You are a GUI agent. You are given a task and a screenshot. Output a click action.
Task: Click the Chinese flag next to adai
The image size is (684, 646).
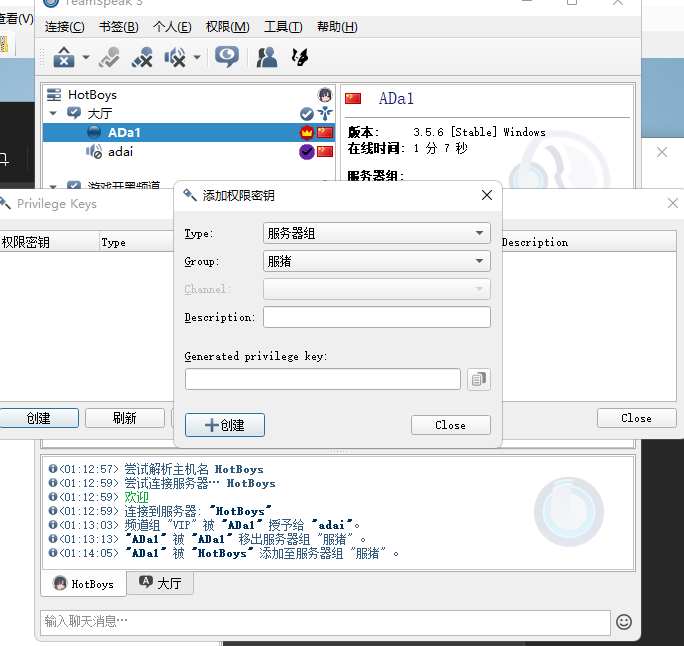(325, 152)
